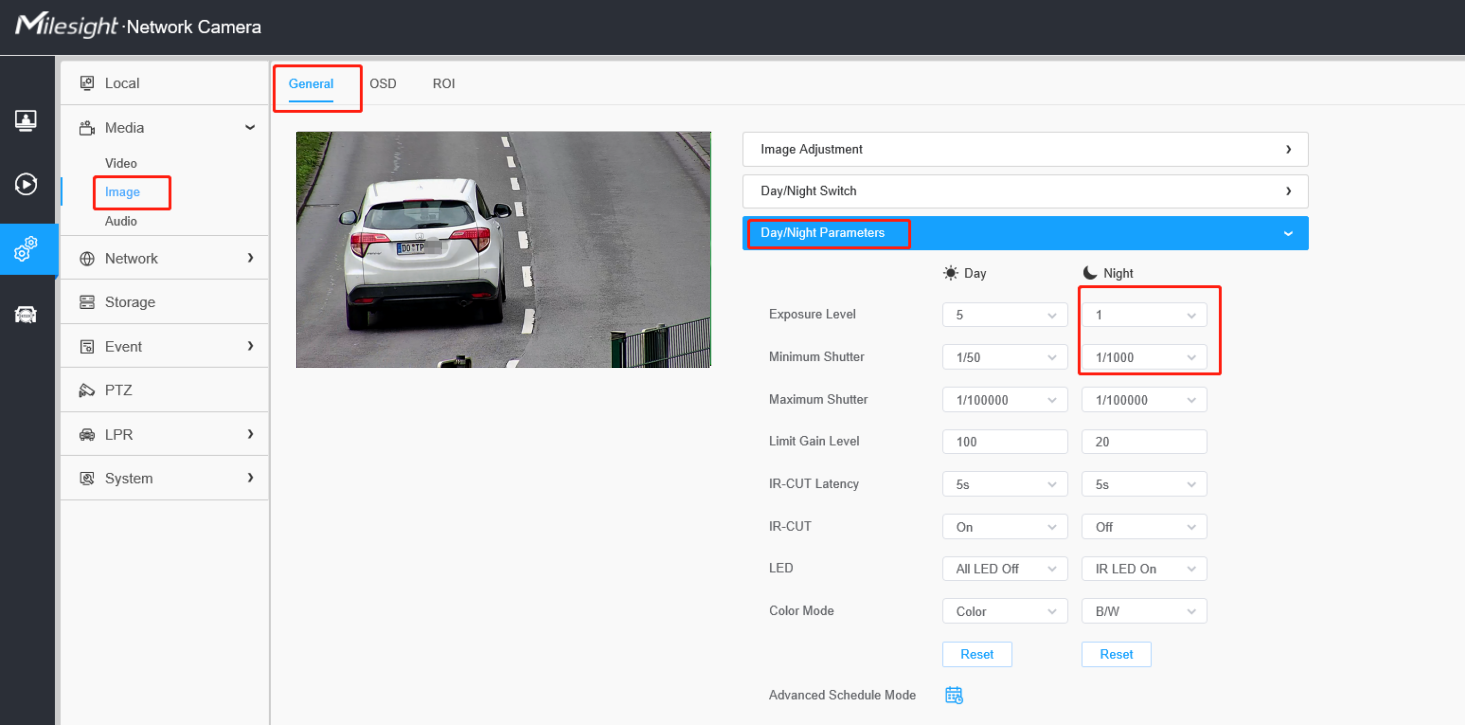Expand the Event menu section
Image resolution: width=1465 pixels, height=726 pixels.
click(x=164, y=346)
